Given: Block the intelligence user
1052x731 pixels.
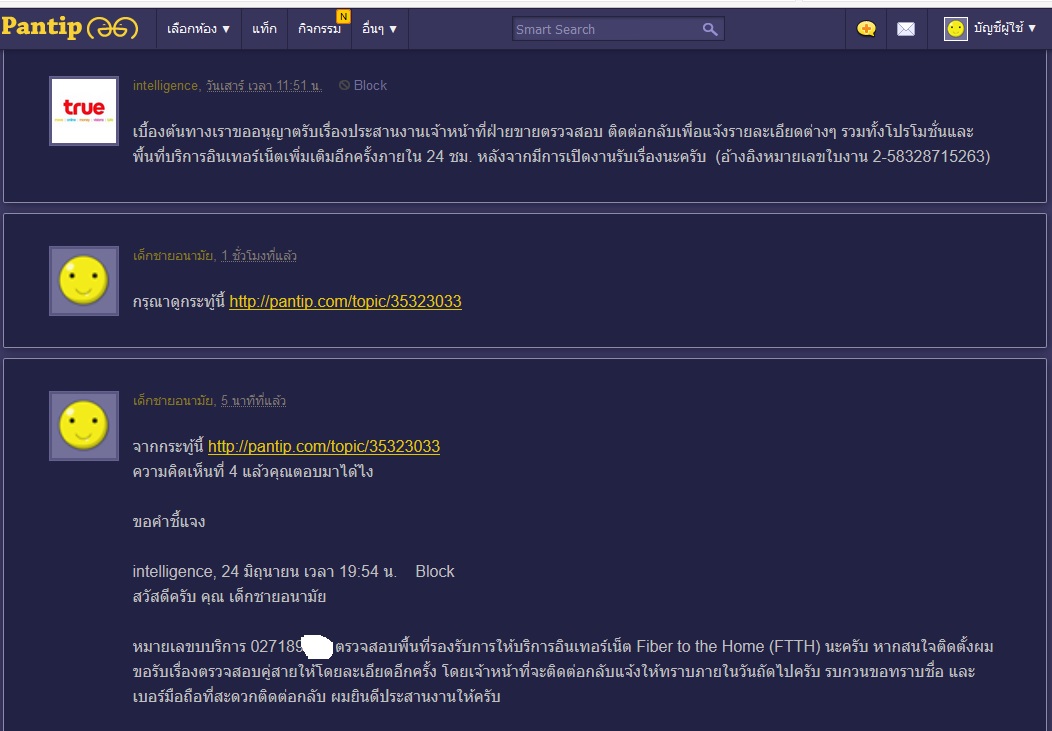Looking at the screenshot, I should [370, 85].
